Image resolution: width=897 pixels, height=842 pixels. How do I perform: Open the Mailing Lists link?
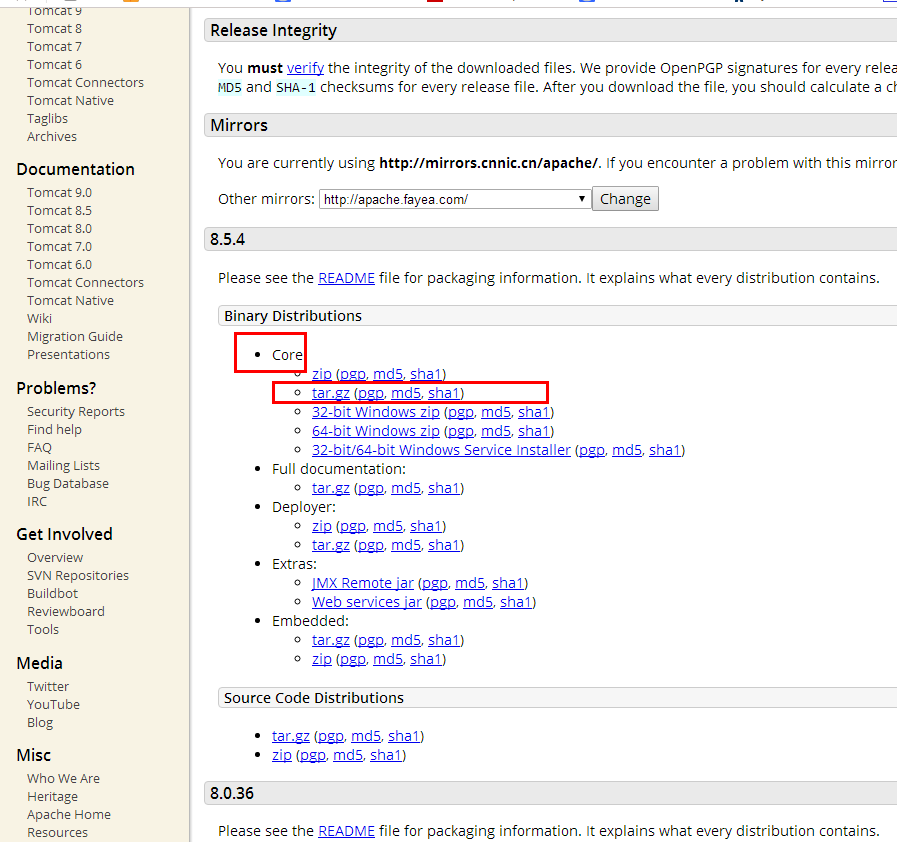click(x=63, y=466)
